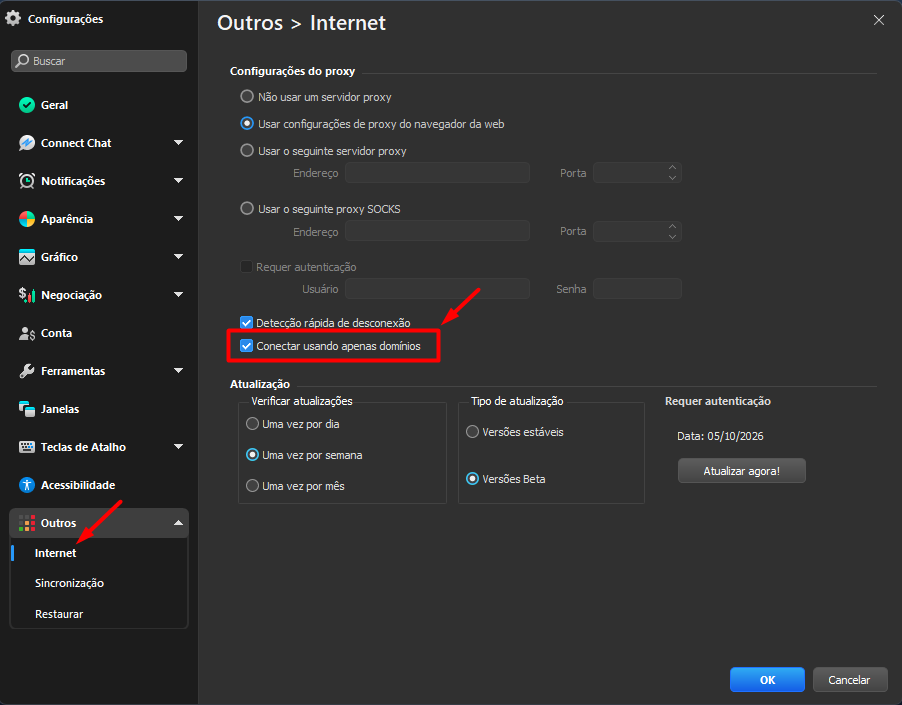This screenshot has height=705, width=902.
Task: Select 'Uma vez por dia' update check
Action: click(252, 424)
